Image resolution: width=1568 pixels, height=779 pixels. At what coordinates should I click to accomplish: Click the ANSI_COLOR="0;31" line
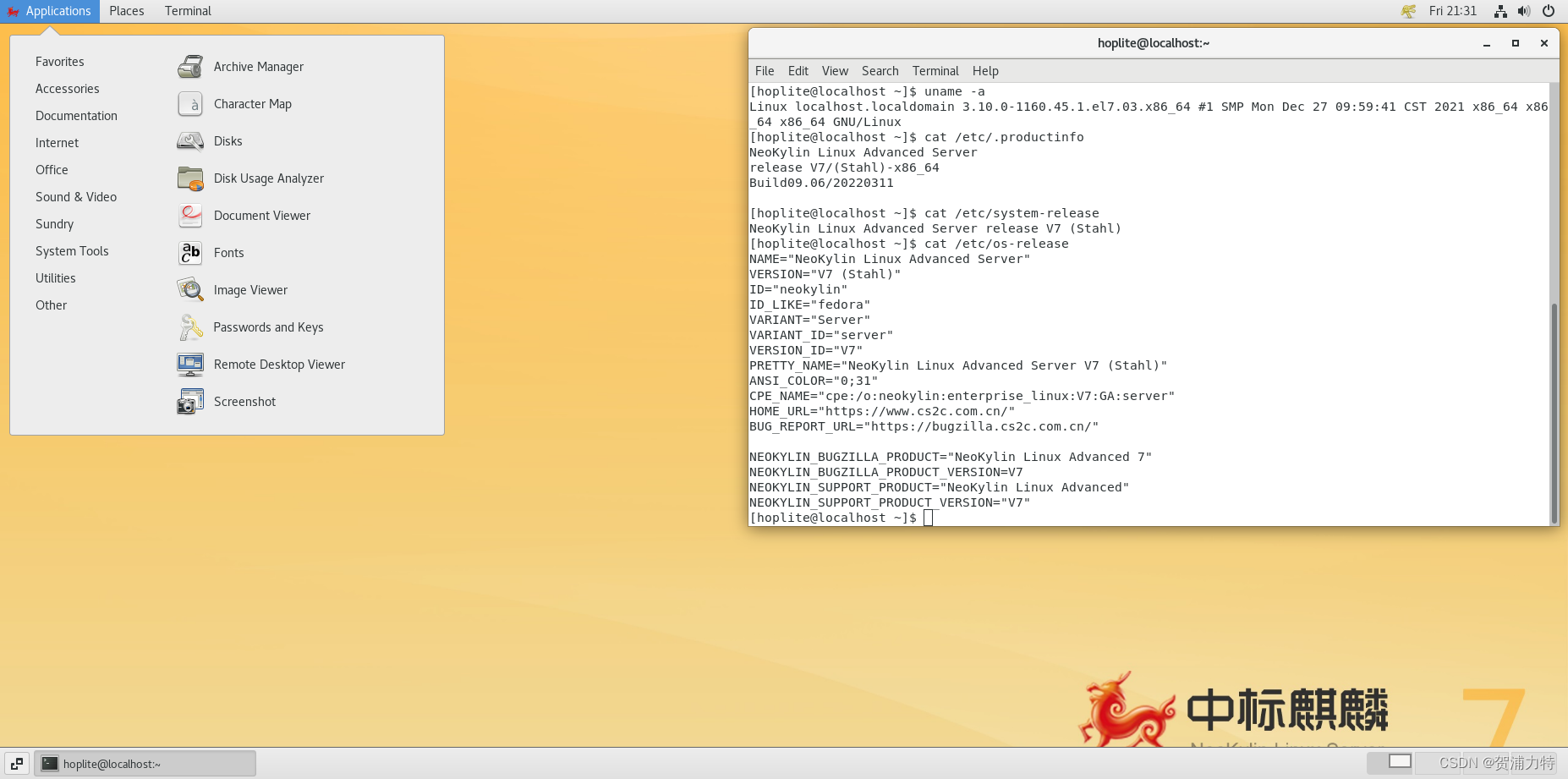(814, 381)
